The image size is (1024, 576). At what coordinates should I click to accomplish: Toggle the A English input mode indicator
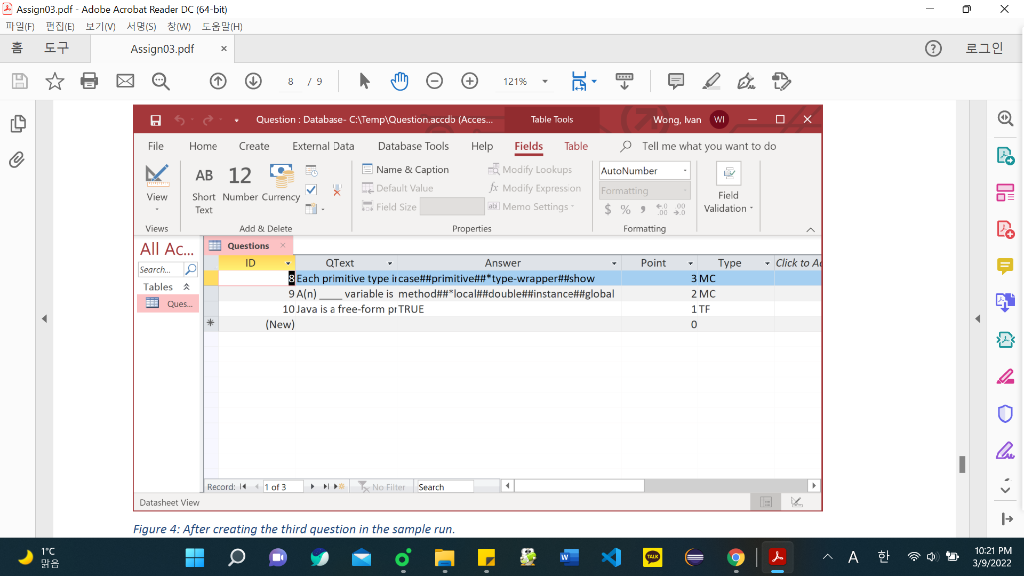853,557
